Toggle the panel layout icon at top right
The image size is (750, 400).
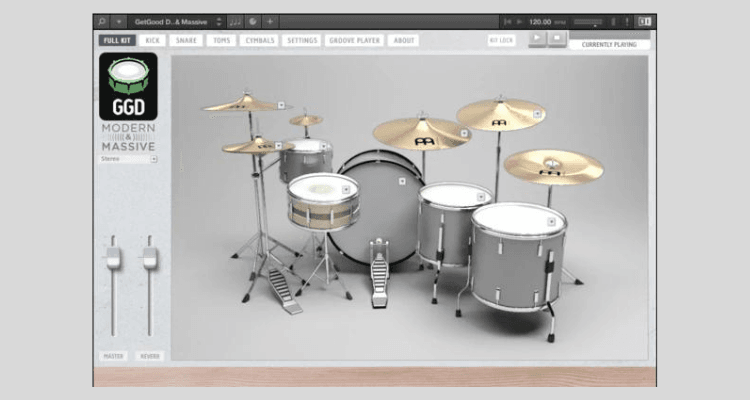[x=645, y=22]
